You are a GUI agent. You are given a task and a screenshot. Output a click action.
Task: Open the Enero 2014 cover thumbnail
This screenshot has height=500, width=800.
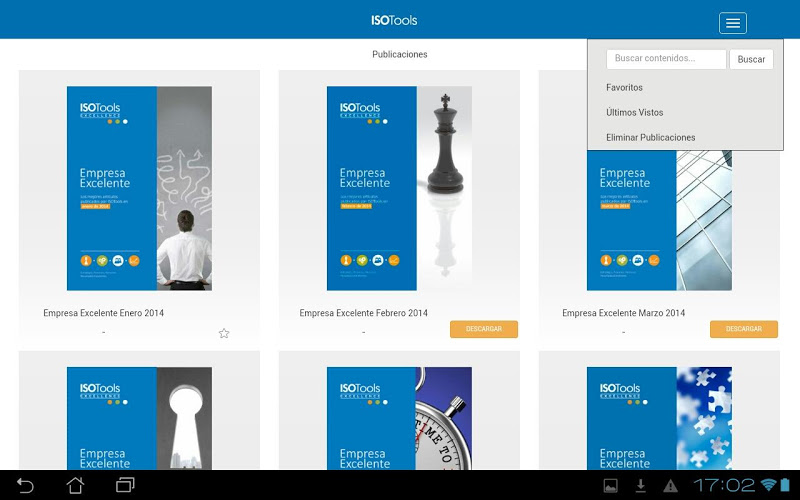click(139, 188)
